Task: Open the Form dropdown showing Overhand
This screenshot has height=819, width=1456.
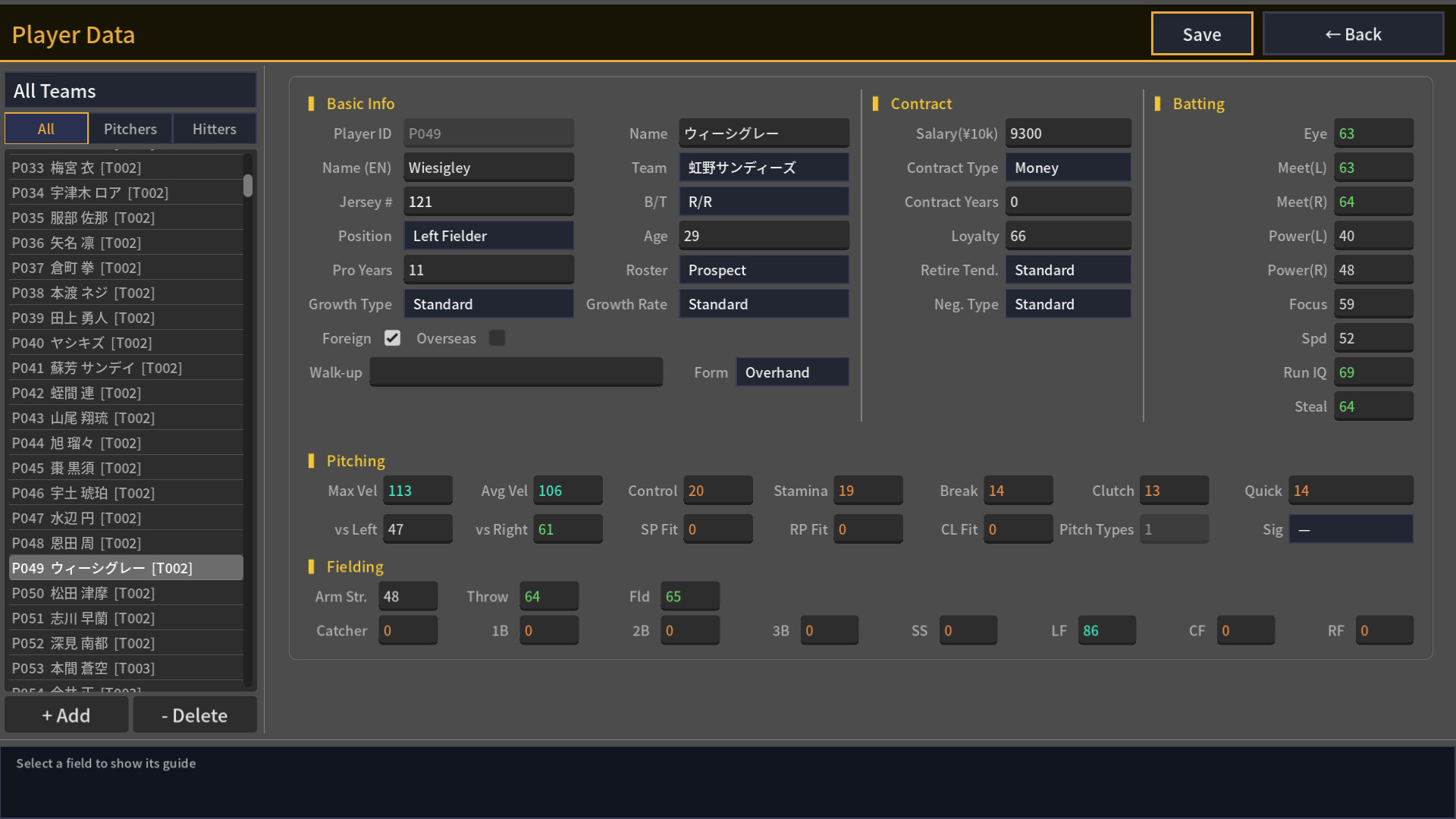Action: point(792,372)
